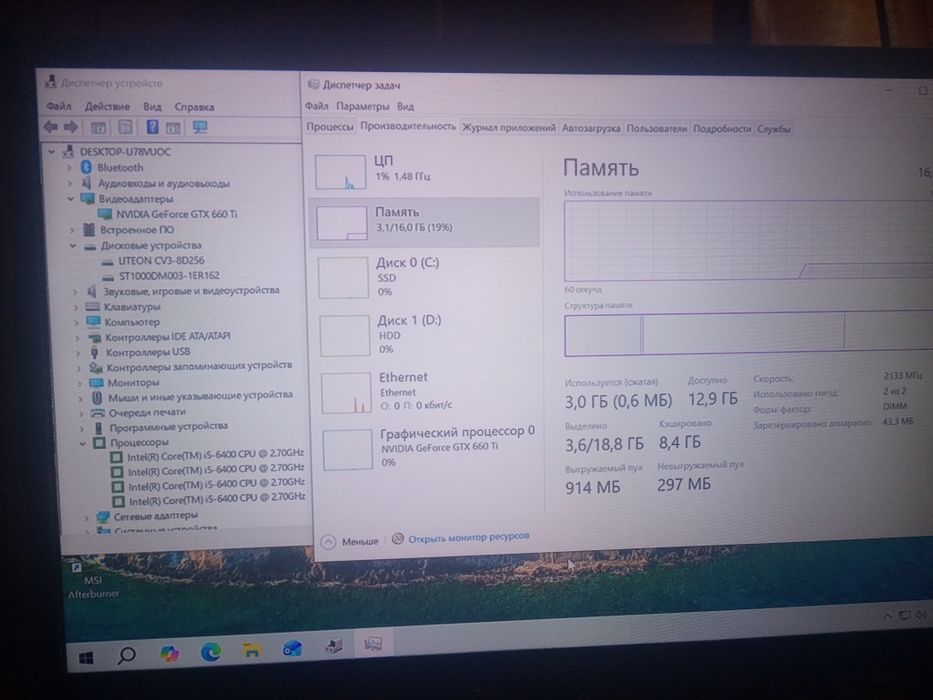Screen dimensions: 933x700
Task: Click the Fewer details arrow icon
Action: point(328,542)
